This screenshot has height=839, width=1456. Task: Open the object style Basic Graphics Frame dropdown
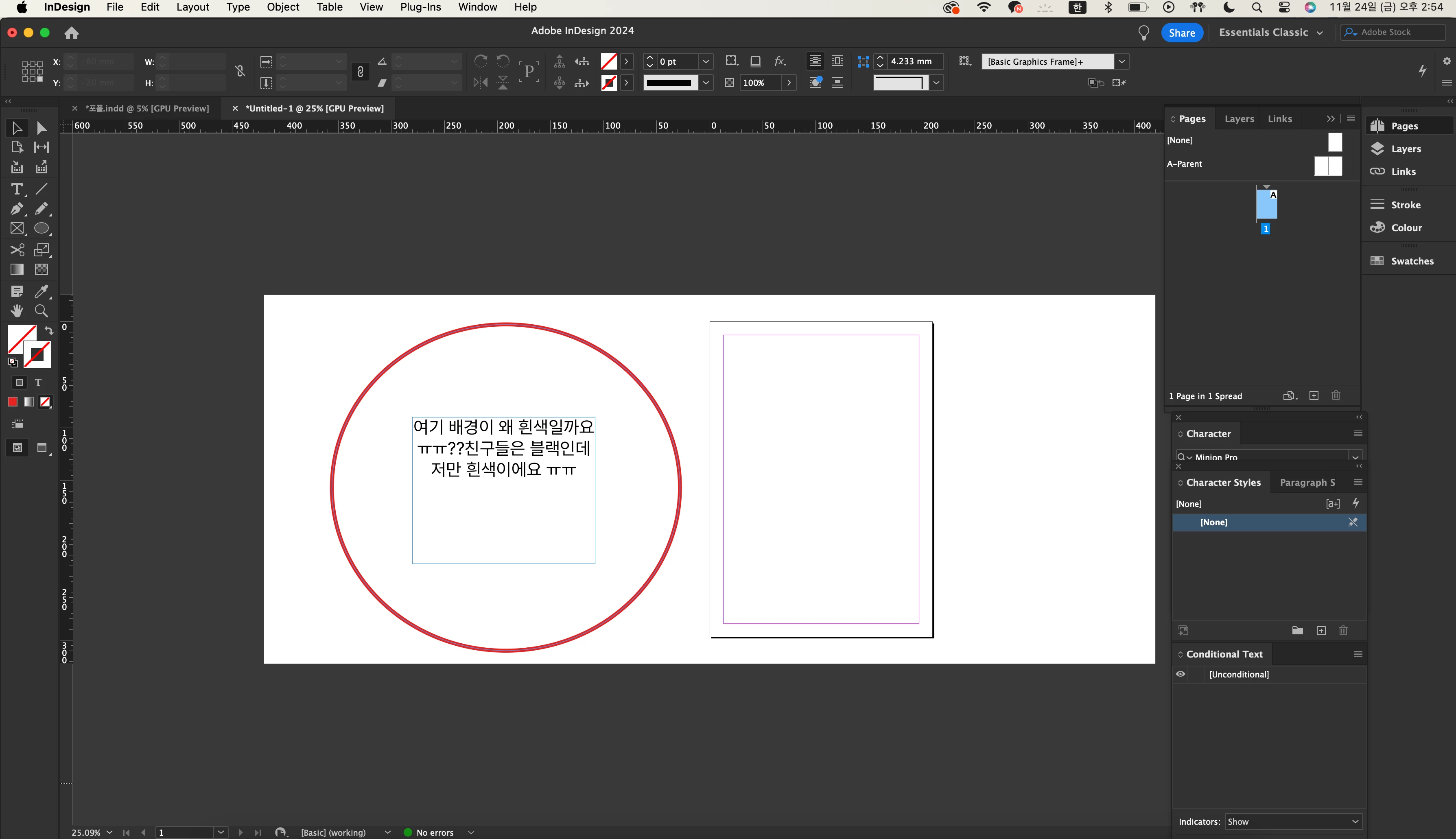tap(1121, 62)
